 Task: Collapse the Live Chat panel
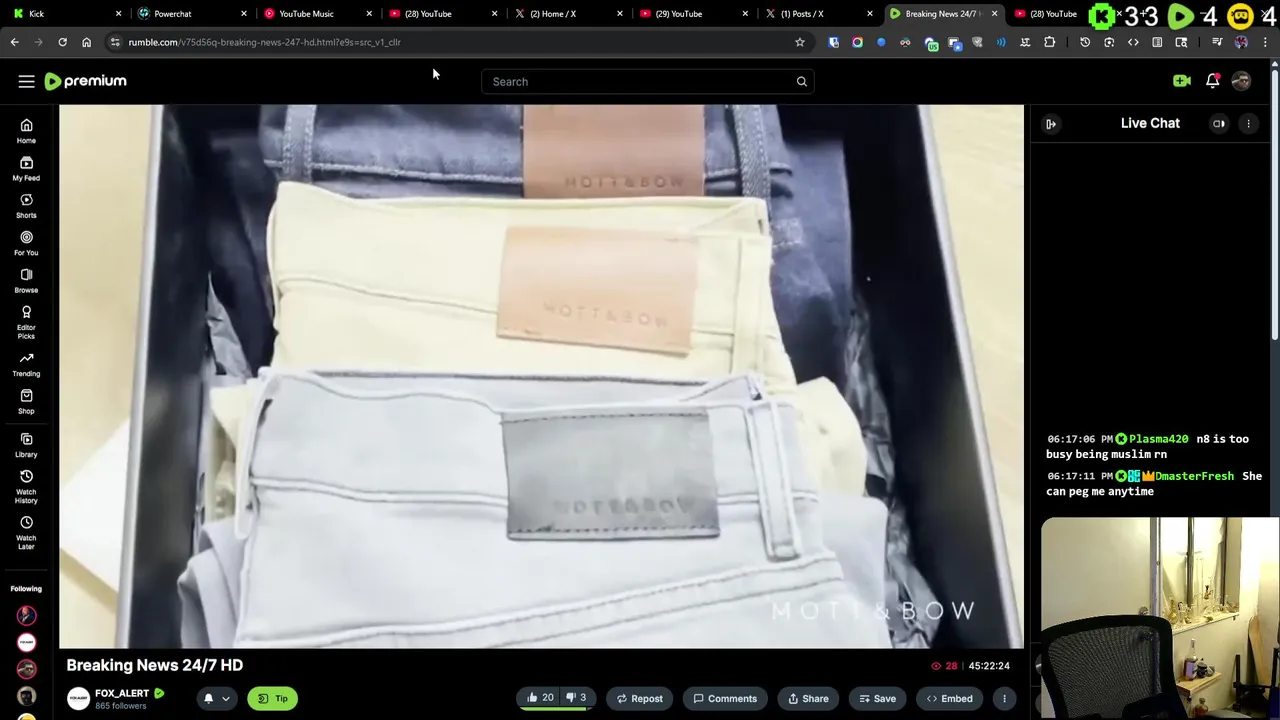[1051, 124]
